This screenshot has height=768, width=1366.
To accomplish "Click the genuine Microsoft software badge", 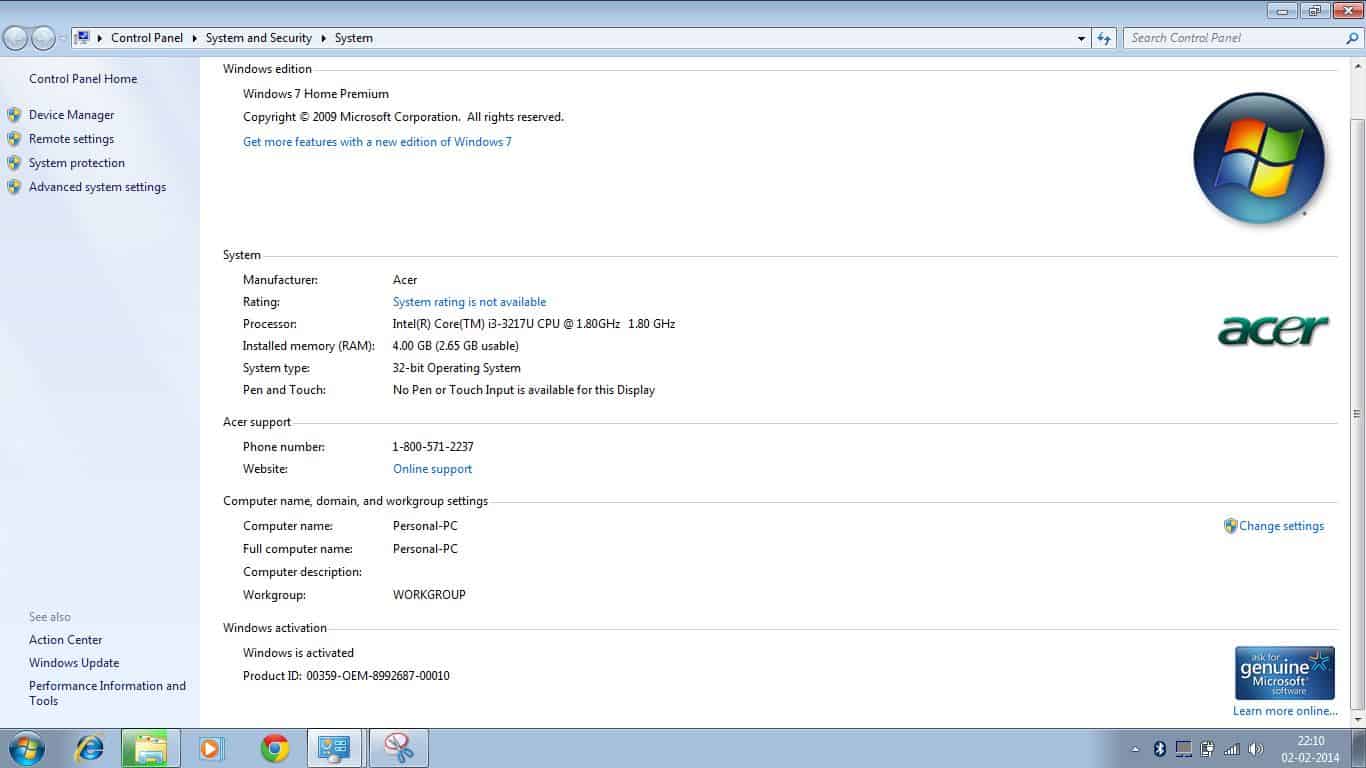I will 1285,673.
